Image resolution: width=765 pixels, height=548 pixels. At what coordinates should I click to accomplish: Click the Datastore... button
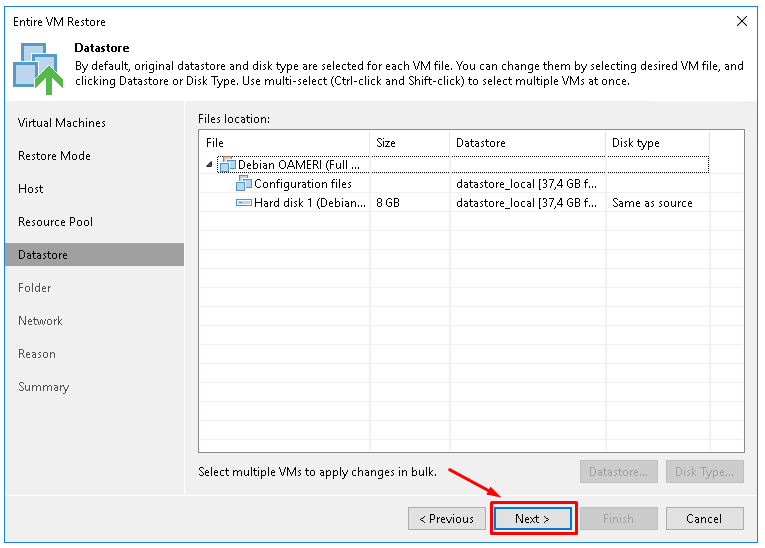point(619,471)
